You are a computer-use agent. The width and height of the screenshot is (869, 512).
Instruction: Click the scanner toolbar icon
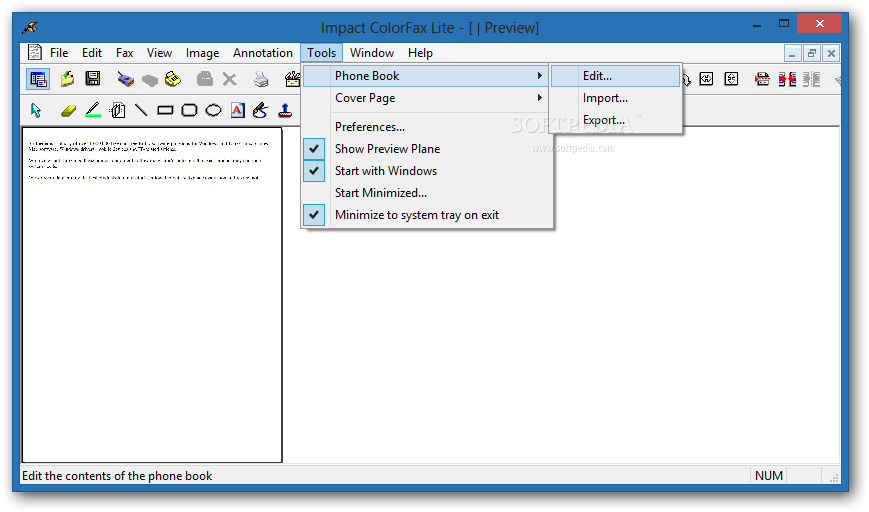(126, 79)
